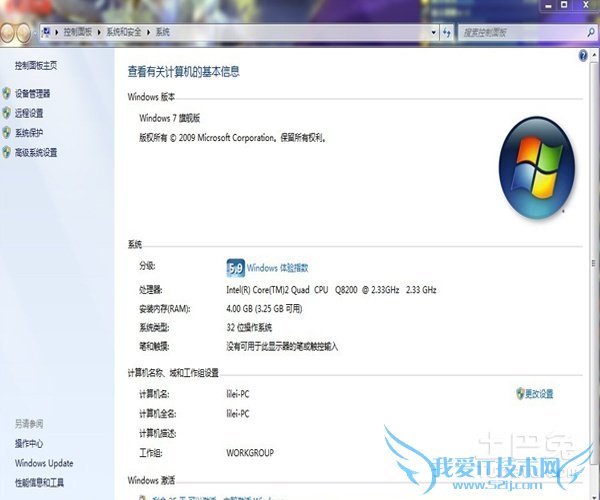The width and height of the screenshot is (600, 500).
Task: Go forward using the round forward arrow
Action: tap(23, 33)
